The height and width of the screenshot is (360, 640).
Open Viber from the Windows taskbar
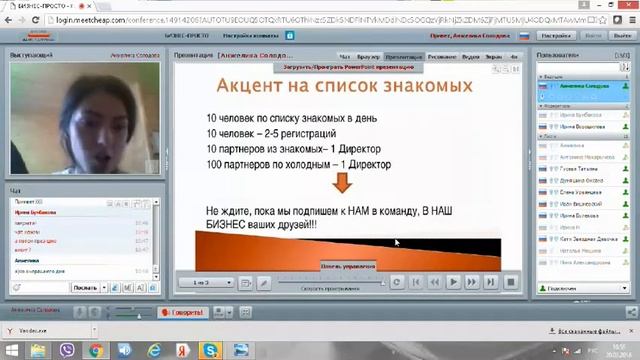point(67,350)
